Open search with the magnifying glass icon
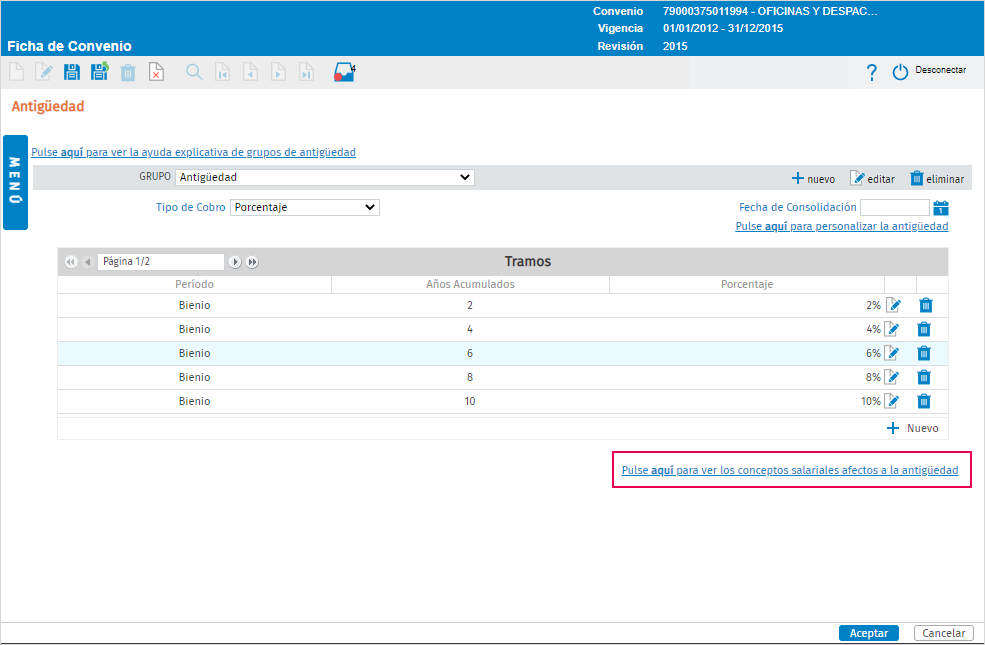Image resolution: width=985 pixels, height=645 pixels. click(194, 72)
